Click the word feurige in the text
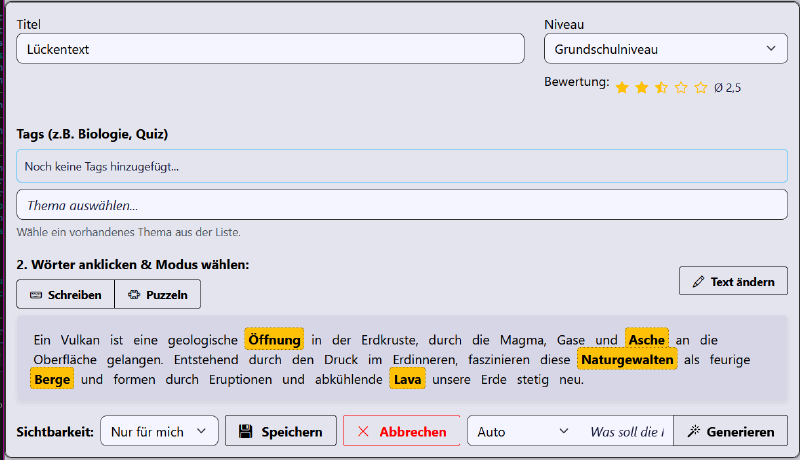Screen dimensions: 800x460 pos(730,360)
